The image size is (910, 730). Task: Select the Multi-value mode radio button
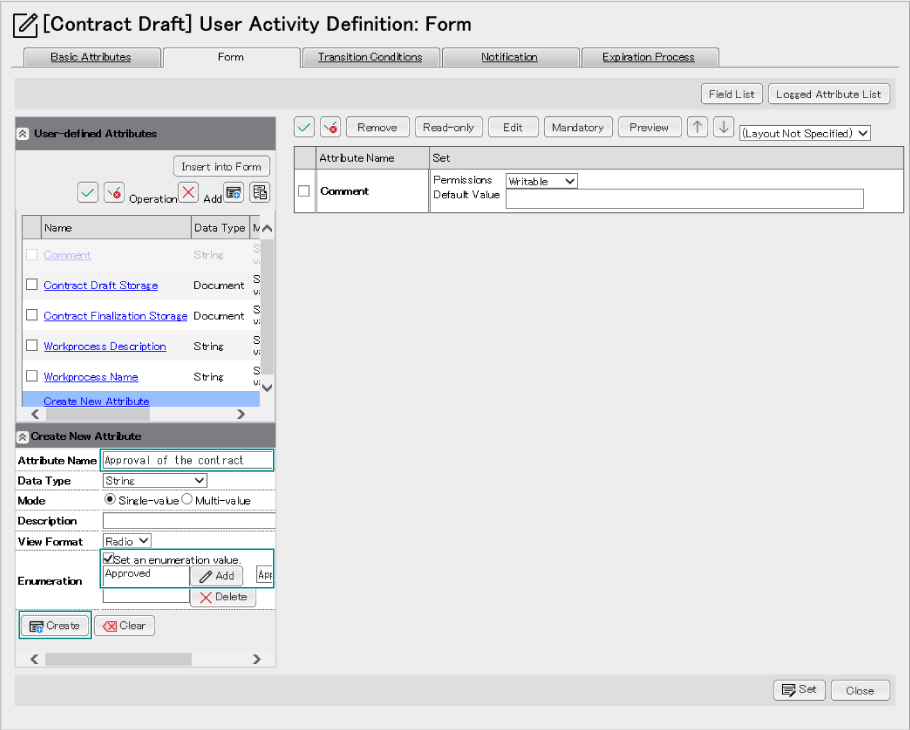tap(187, 500)
